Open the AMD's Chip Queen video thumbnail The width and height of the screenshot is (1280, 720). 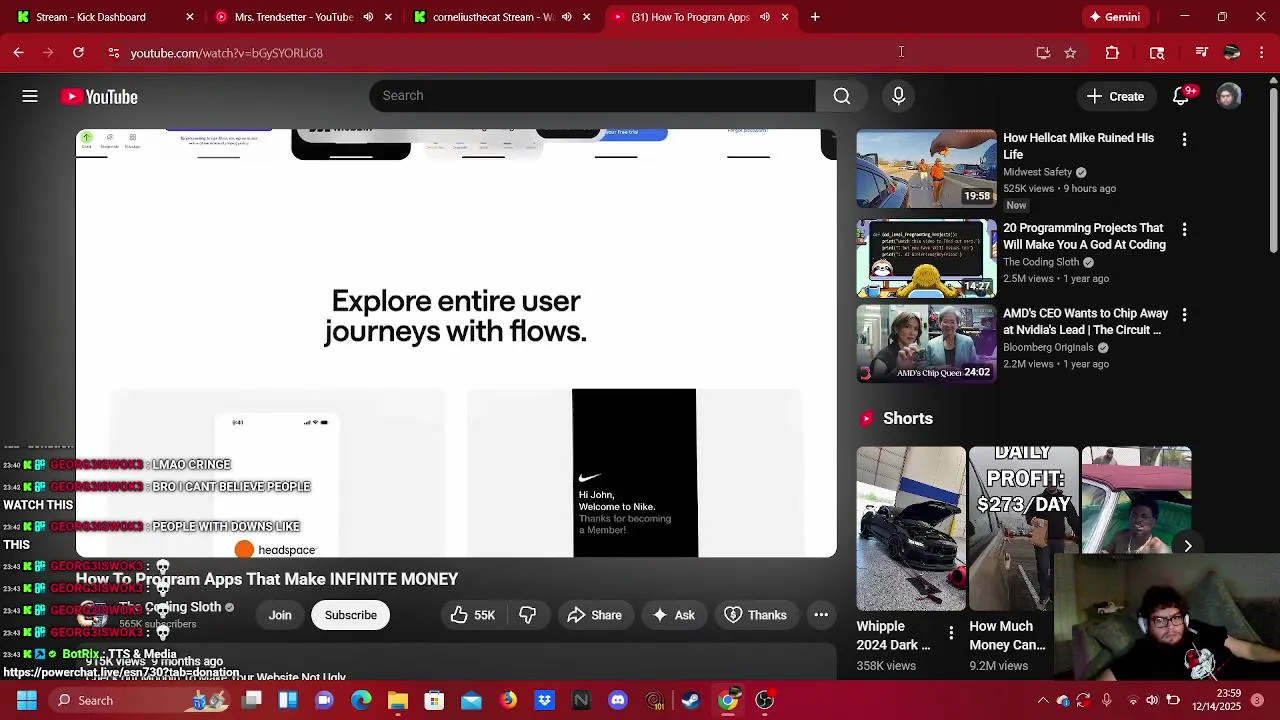[x=926, y=344]
